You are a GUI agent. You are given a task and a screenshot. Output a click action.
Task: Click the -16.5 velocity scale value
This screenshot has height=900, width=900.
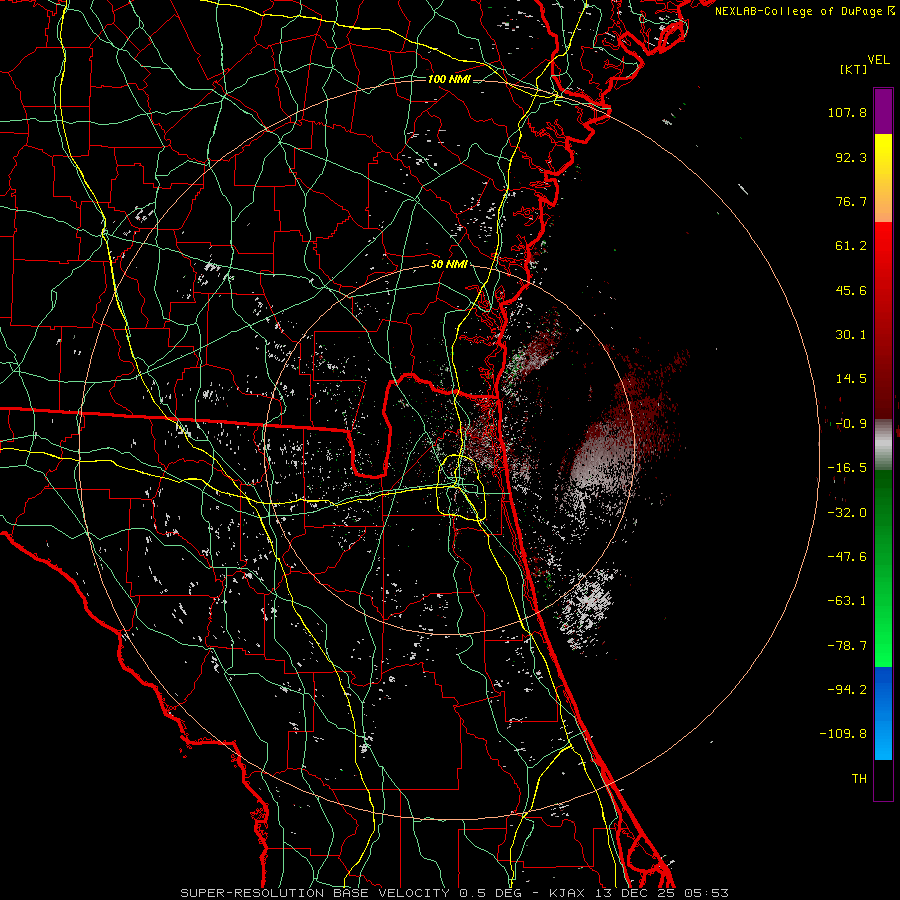(847, 468)
